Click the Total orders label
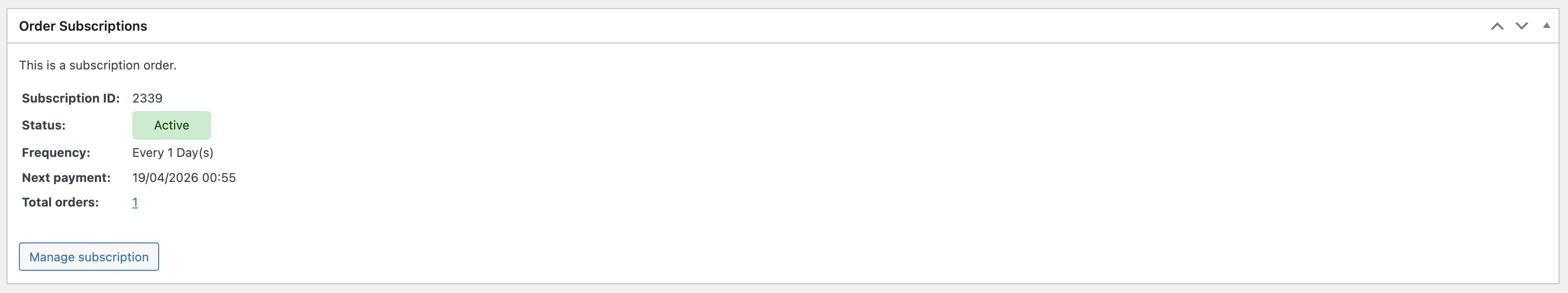 tap(60, 202)
